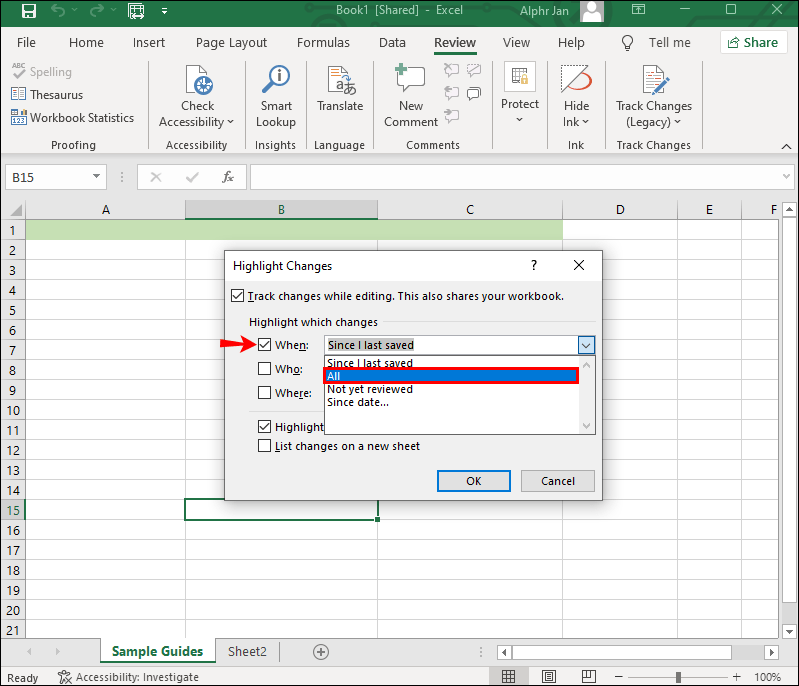The height and width of the screenshot is (686, 799).
Task: Open the Formulas tab
Action: (x=323, y=43)
